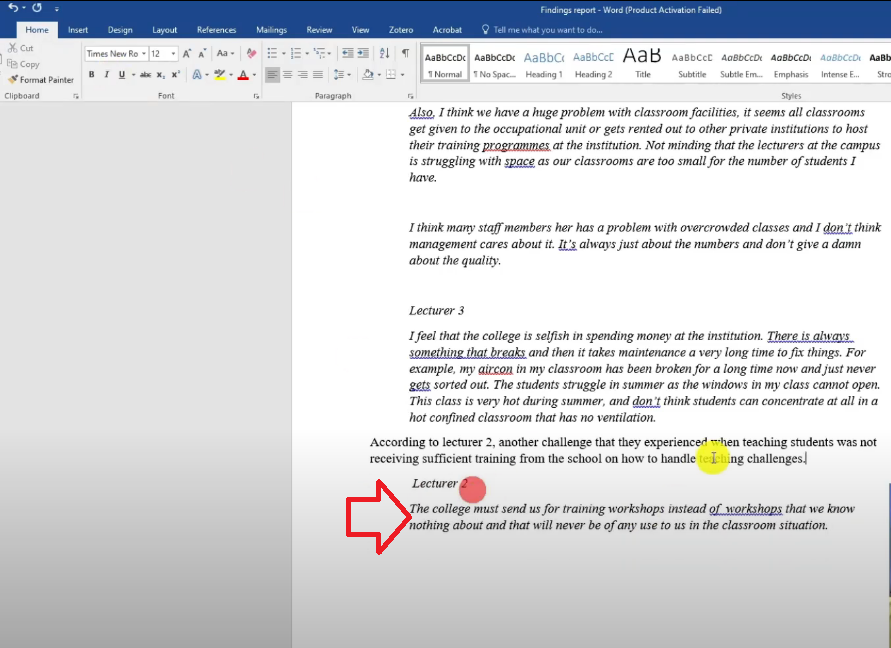This screenshot has height=648, width=891.
Task: Toggle Superscript formatting
Action: (176, 74)
